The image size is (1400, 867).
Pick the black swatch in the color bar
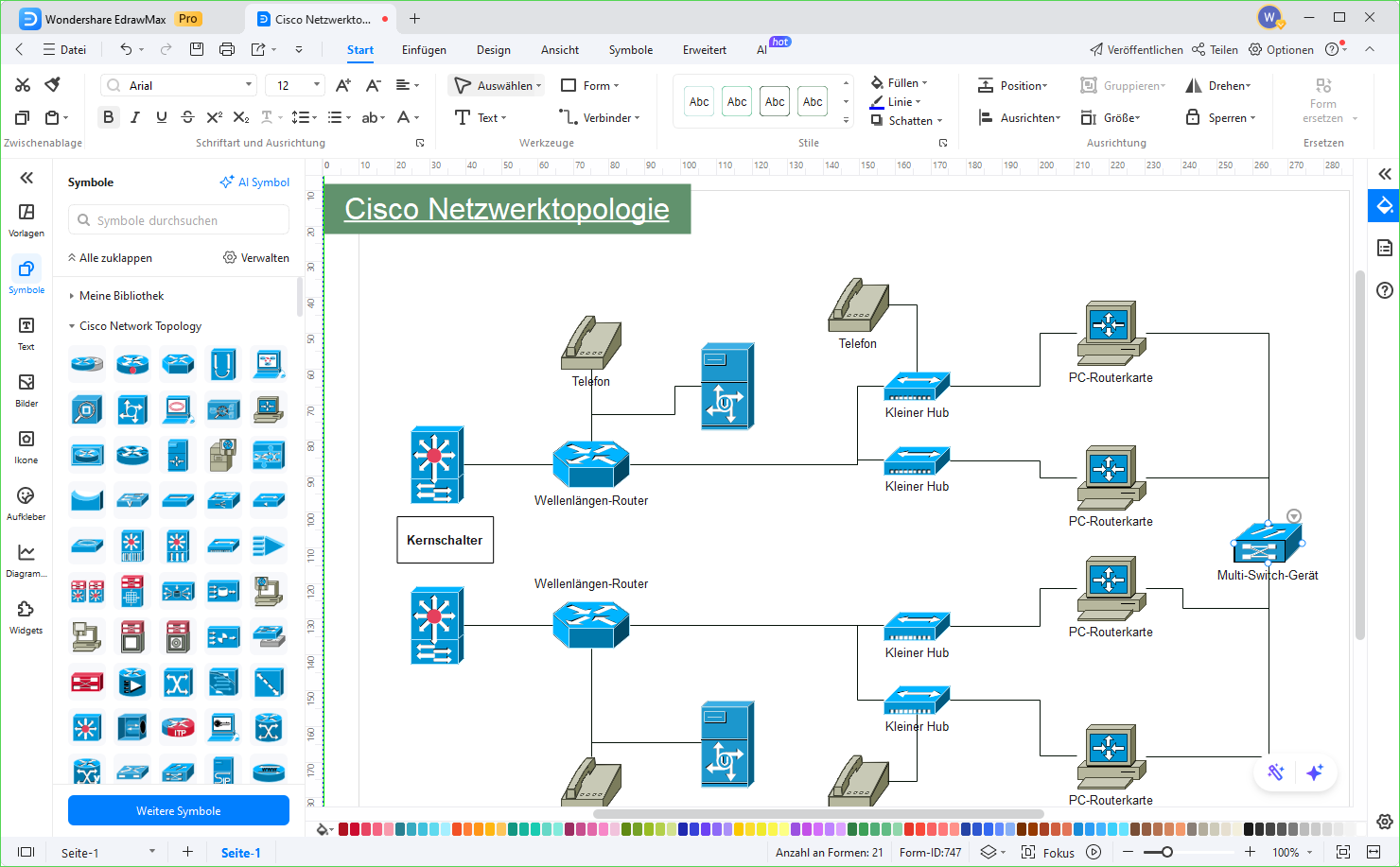pos(1249,829)
